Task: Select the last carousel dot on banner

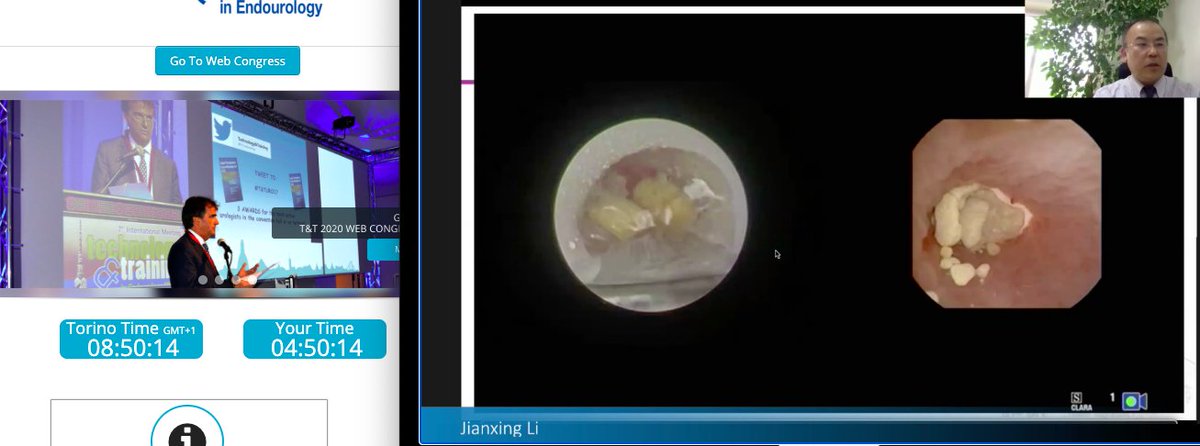Action: pos(253,280)
